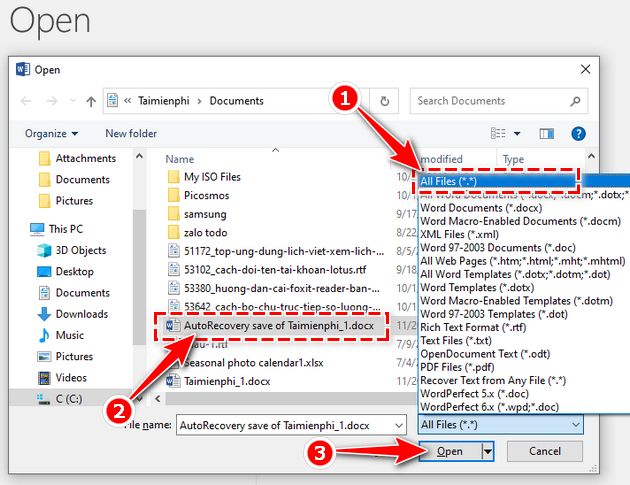Open the view options dropdown arrow
630x485 pixels.
pos(517,133)
